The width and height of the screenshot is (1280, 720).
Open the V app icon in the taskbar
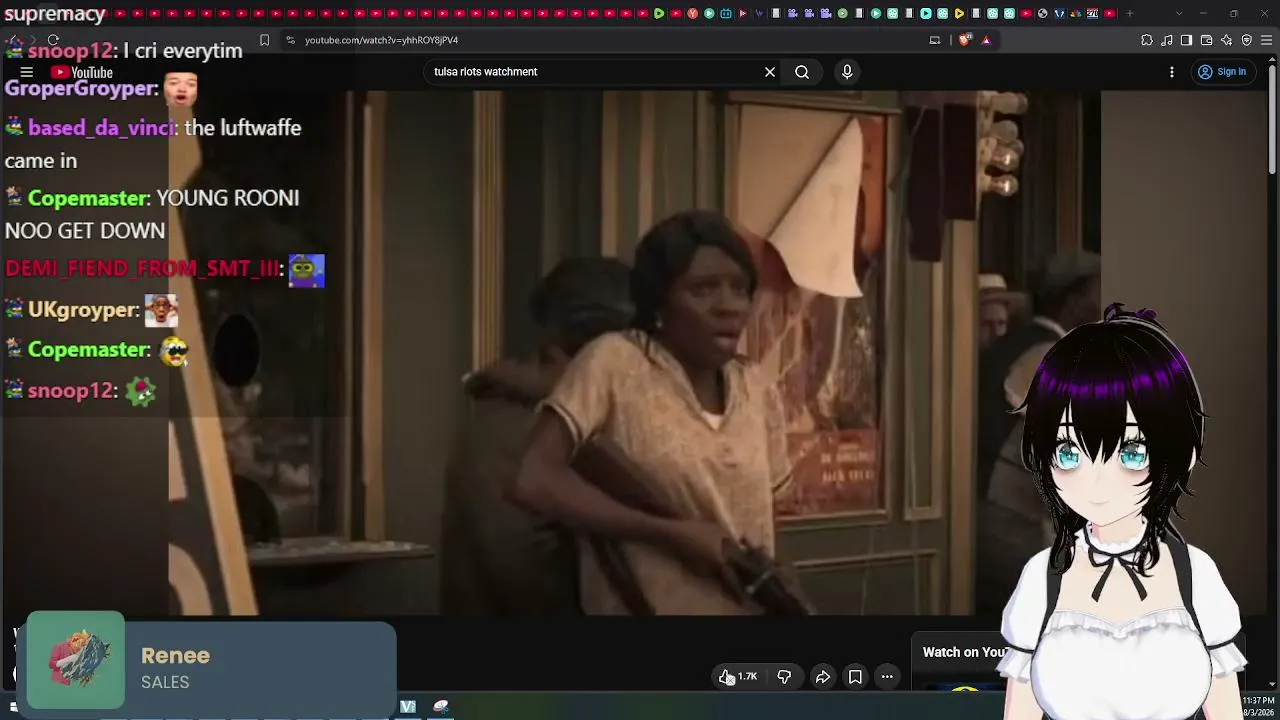(408, 707)
